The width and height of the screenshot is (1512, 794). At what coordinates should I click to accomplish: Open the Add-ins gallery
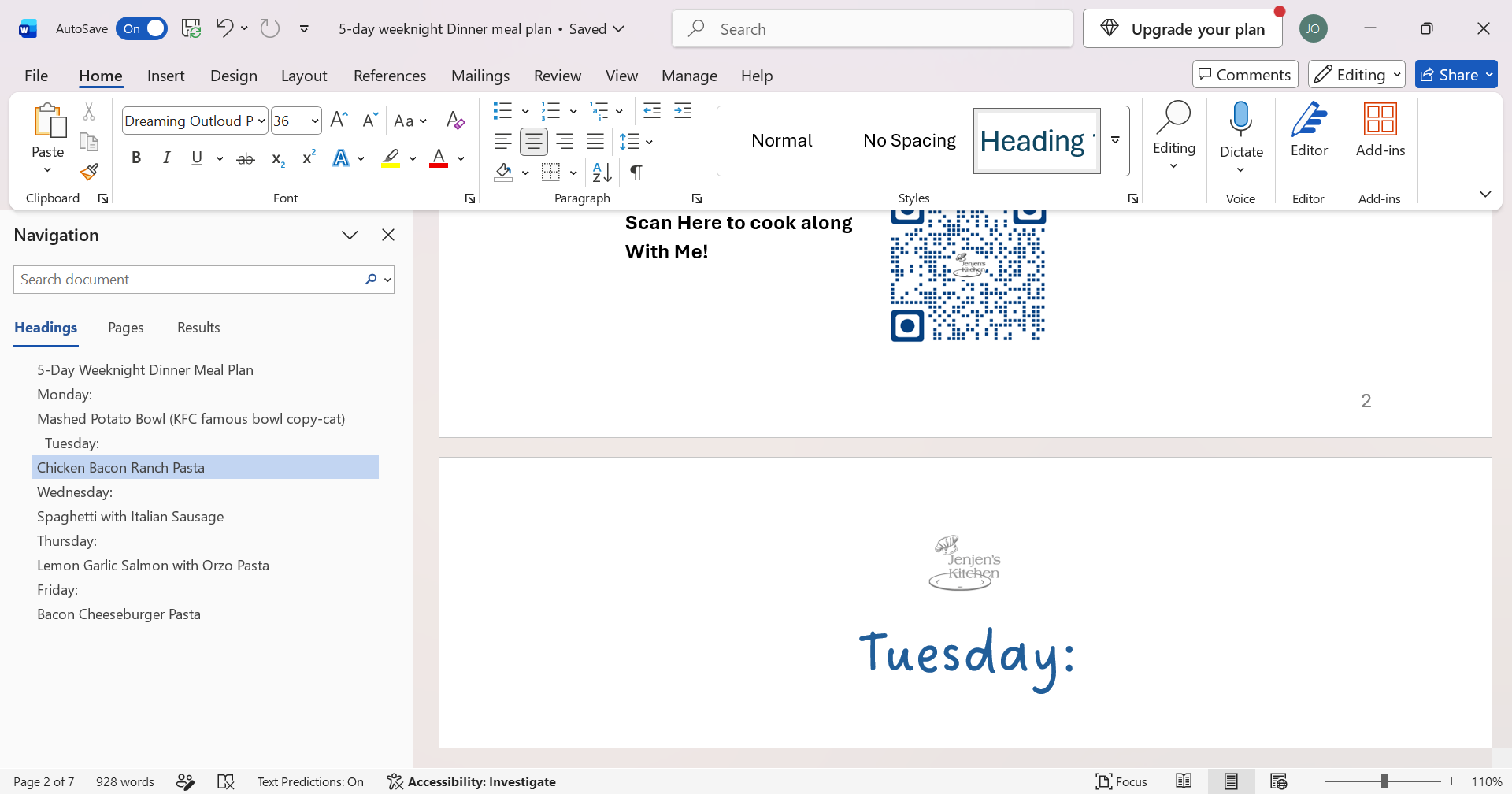coord(1380,130)
